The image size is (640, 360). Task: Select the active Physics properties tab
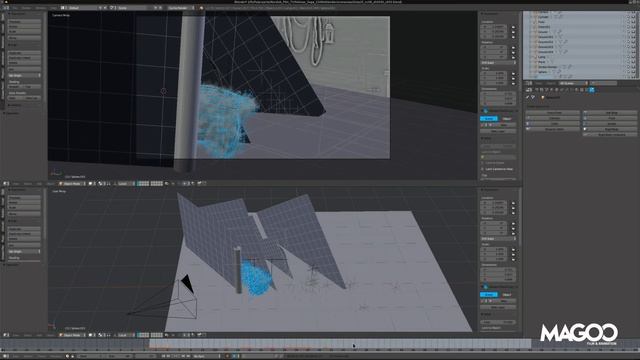[592, 89]
